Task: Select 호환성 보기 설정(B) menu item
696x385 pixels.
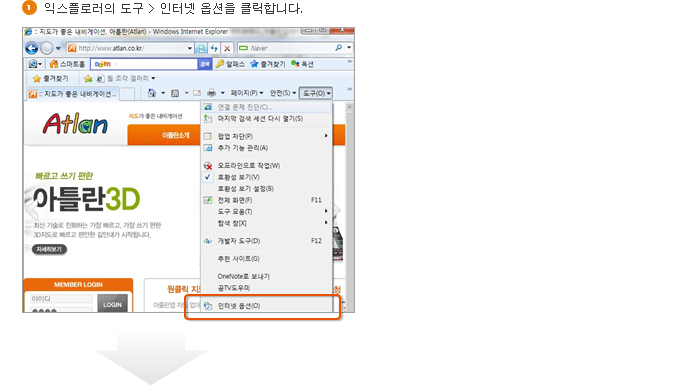Action: pyautogui.click(x=266, y=189)
